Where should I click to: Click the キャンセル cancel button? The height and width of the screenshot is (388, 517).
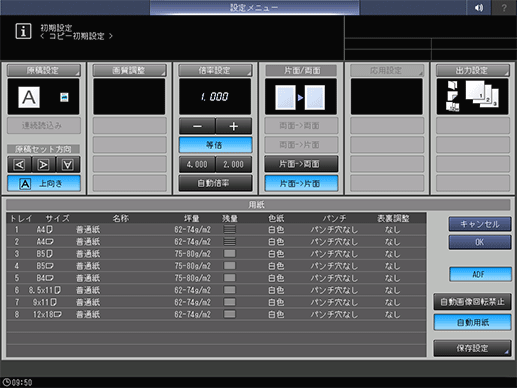tap(480, 224)
